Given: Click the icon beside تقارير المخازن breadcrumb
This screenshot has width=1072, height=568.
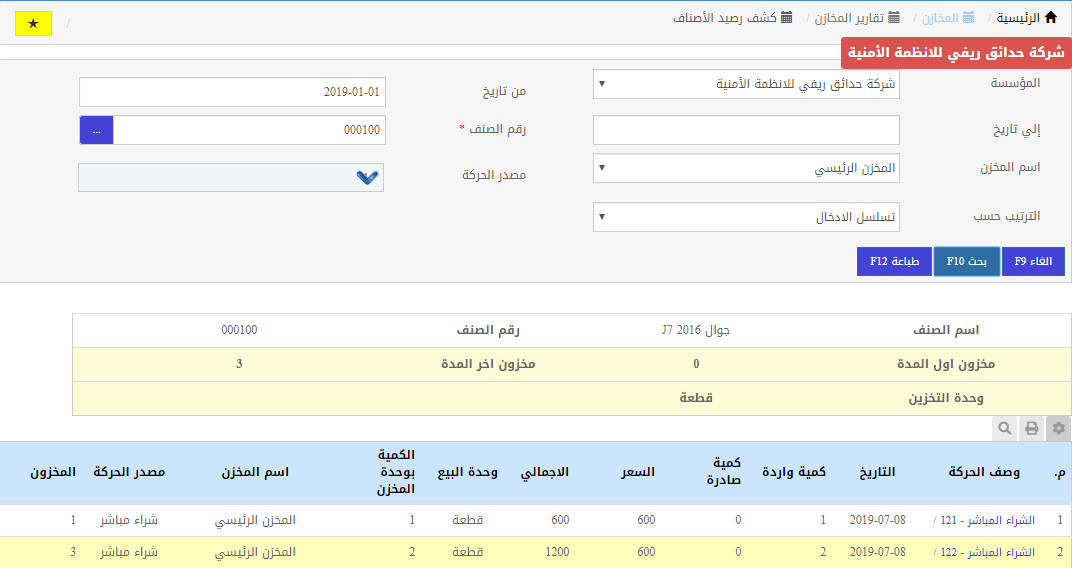Looking at the screenshot, I should pyautogui.click(x=893, y=17).
